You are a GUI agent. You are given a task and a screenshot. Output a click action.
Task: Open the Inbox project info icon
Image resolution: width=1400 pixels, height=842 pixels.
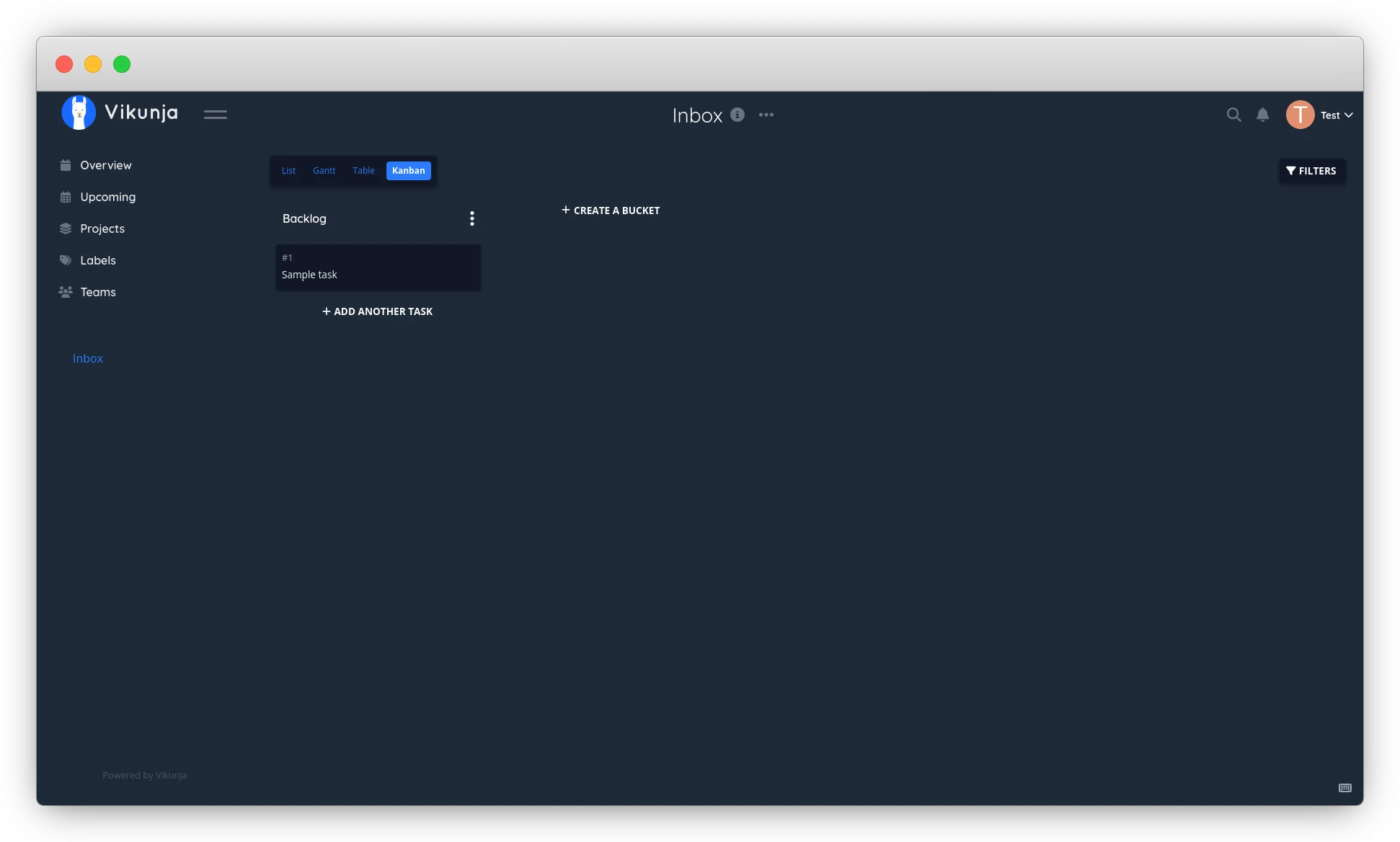pyautogui.click(x=737, y=115)
